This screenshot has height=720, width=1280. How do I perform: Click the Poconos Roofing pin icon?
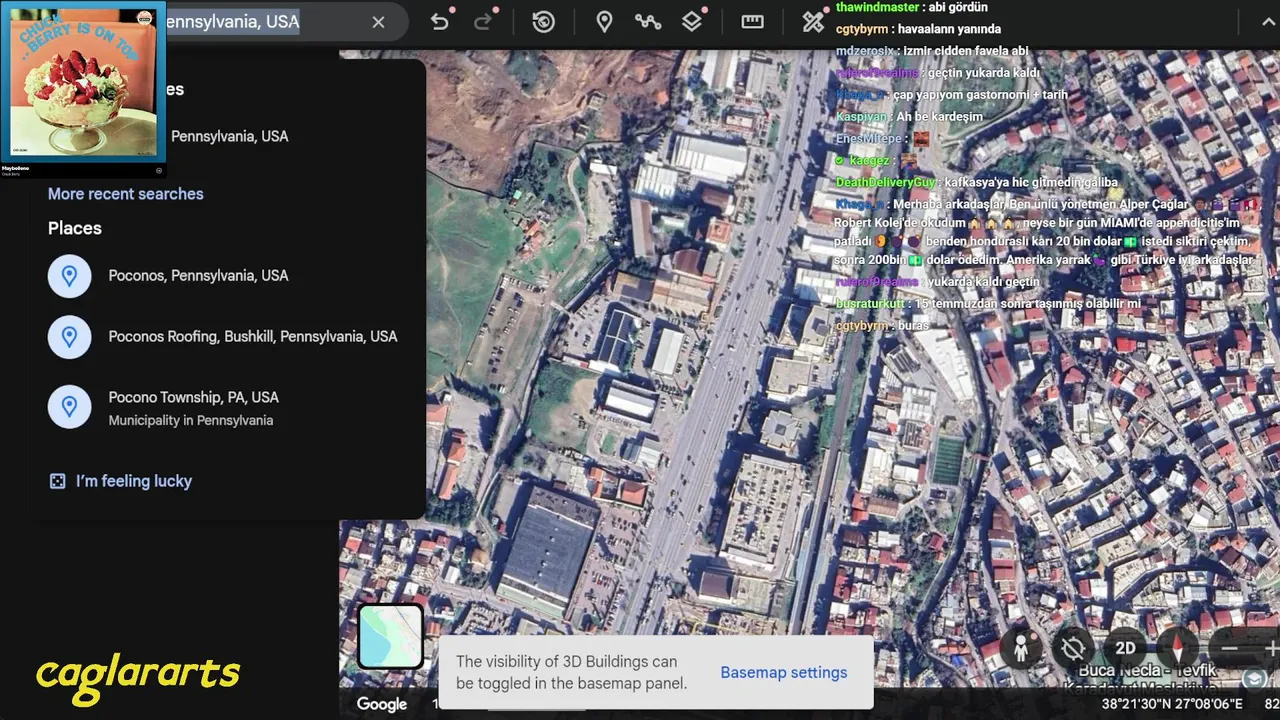(x=70, y=337)
